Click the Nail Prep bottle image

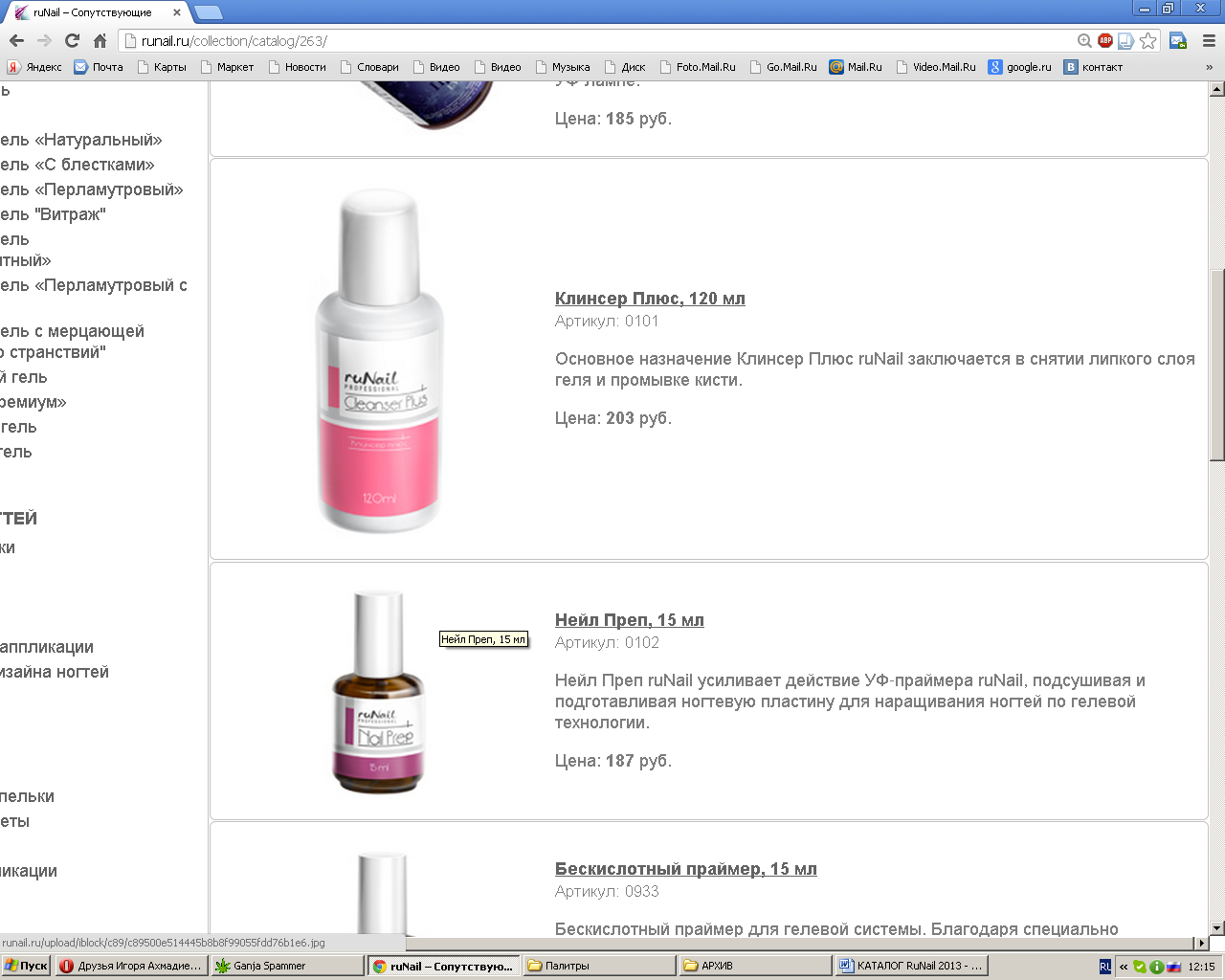378,692
